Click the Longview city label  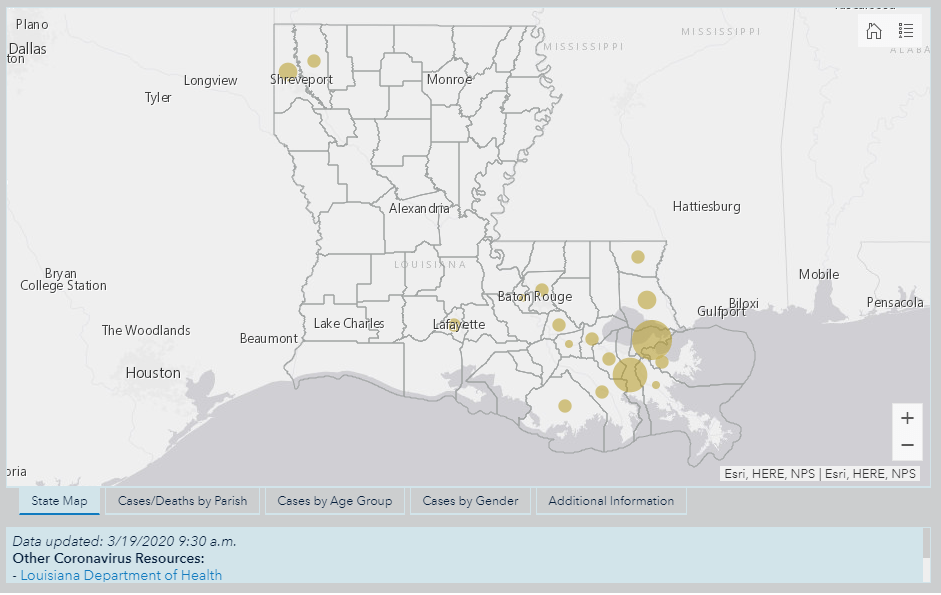click(211, 80)
